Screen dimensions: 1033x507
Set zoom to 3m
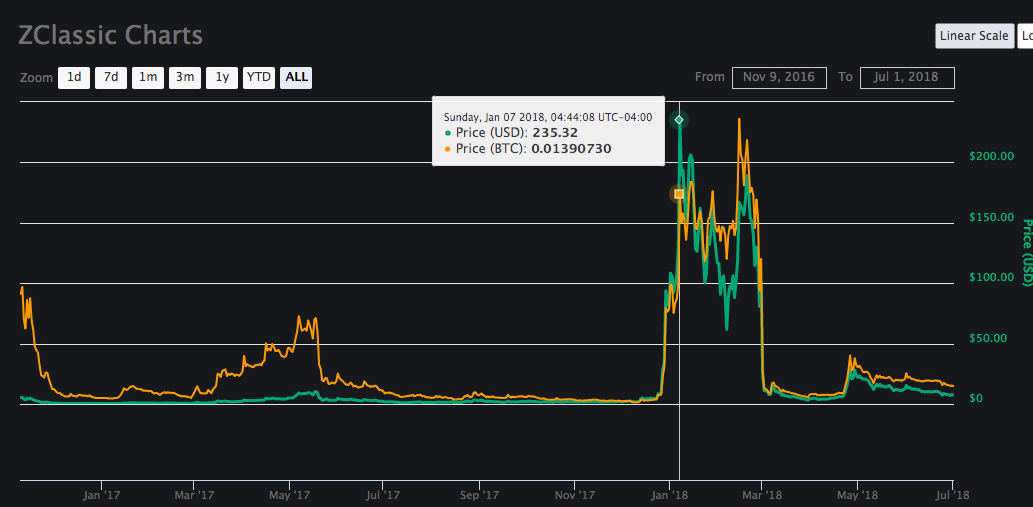[x=184, y=78]
